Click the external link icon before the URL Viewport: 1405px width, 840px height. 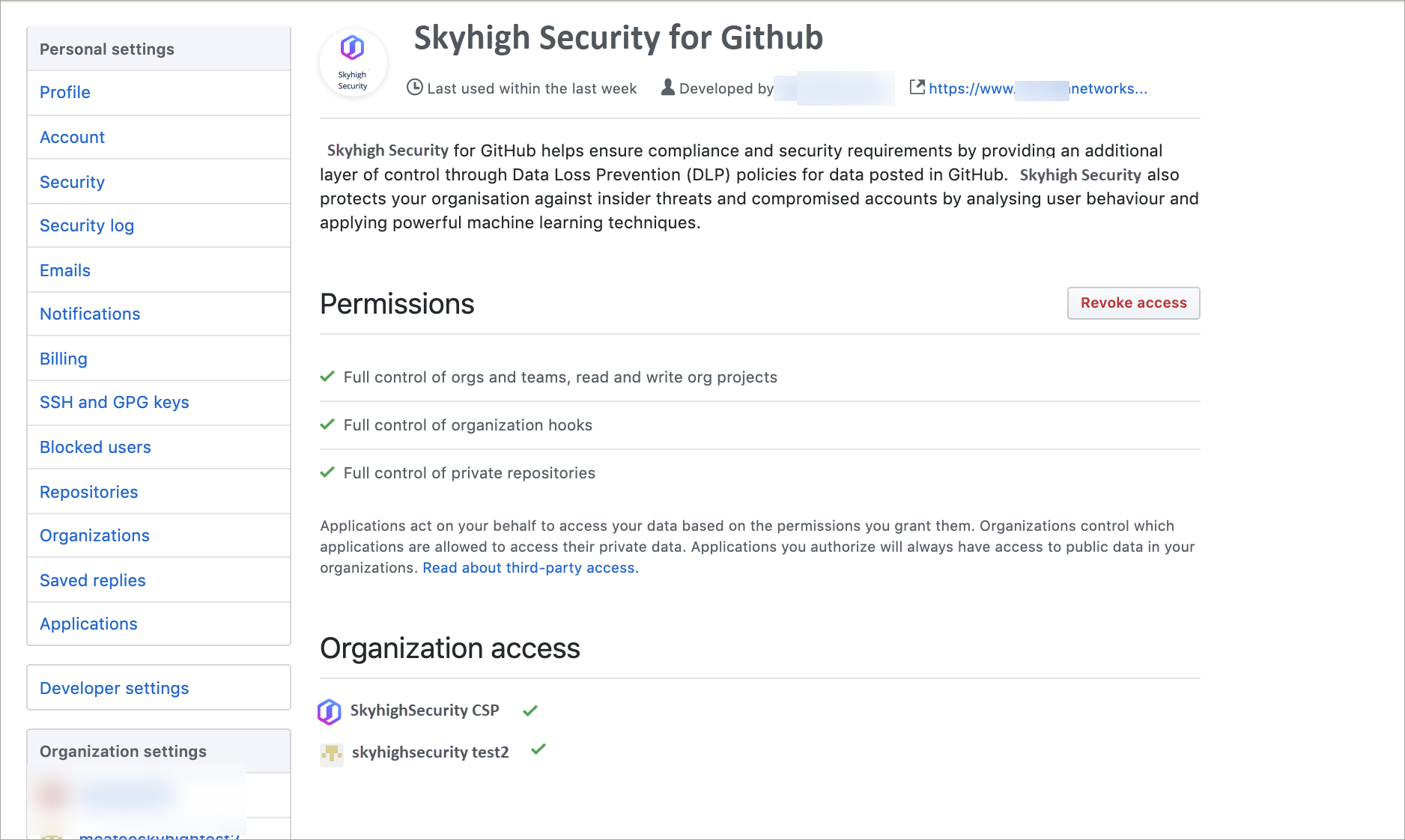point(917,87)
